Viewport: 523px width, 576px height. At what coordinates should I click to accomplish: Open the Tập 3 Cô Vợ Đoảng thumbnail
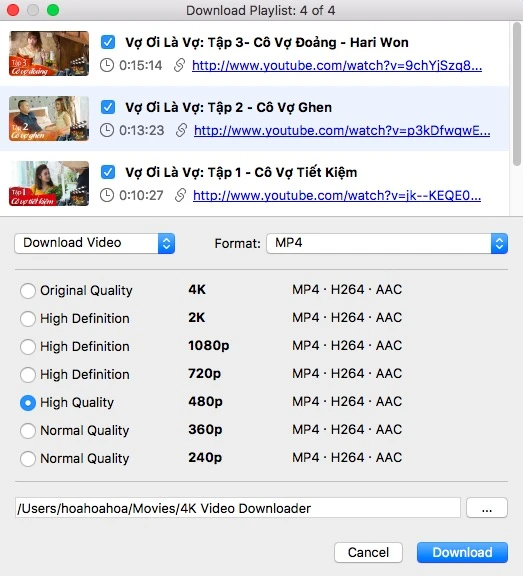click(49, 54)
